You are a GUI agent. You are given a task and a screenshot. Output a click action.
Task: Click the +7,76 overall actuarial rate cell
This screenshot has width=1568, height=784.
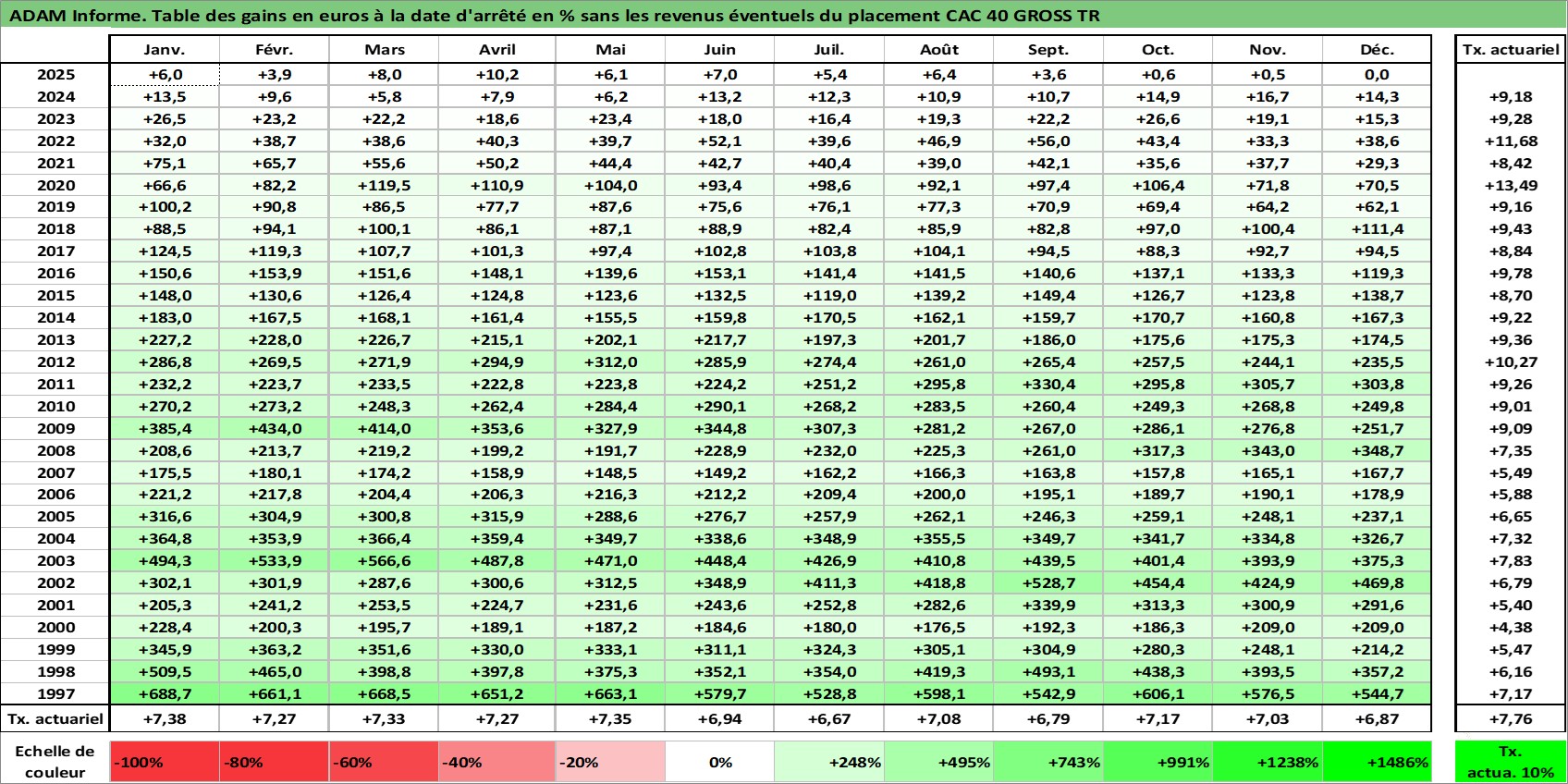(x=1511, y=718)
